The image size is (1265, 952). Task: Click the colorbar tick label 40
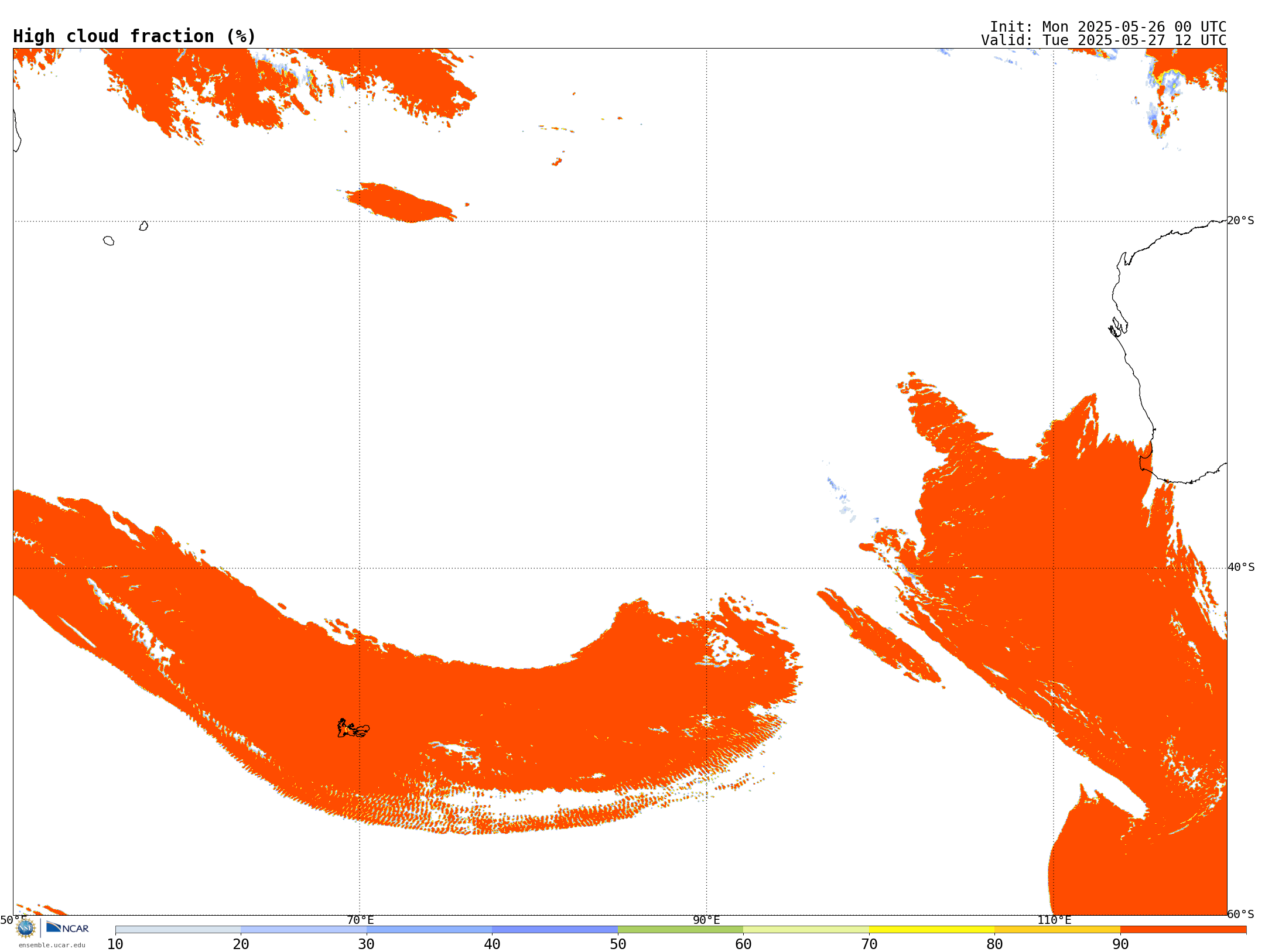point(492,944)
